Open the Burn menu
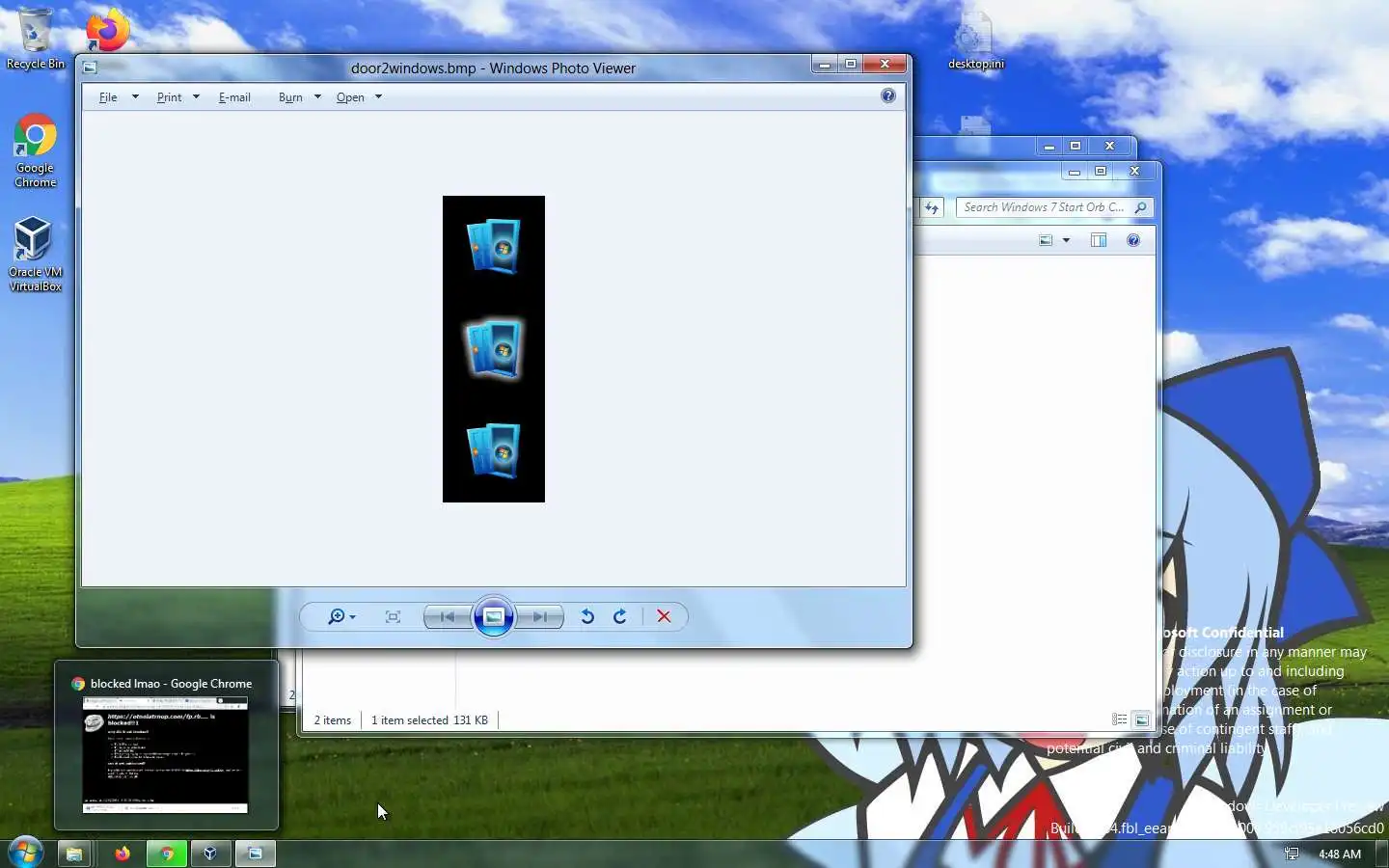 coord(290,97)
